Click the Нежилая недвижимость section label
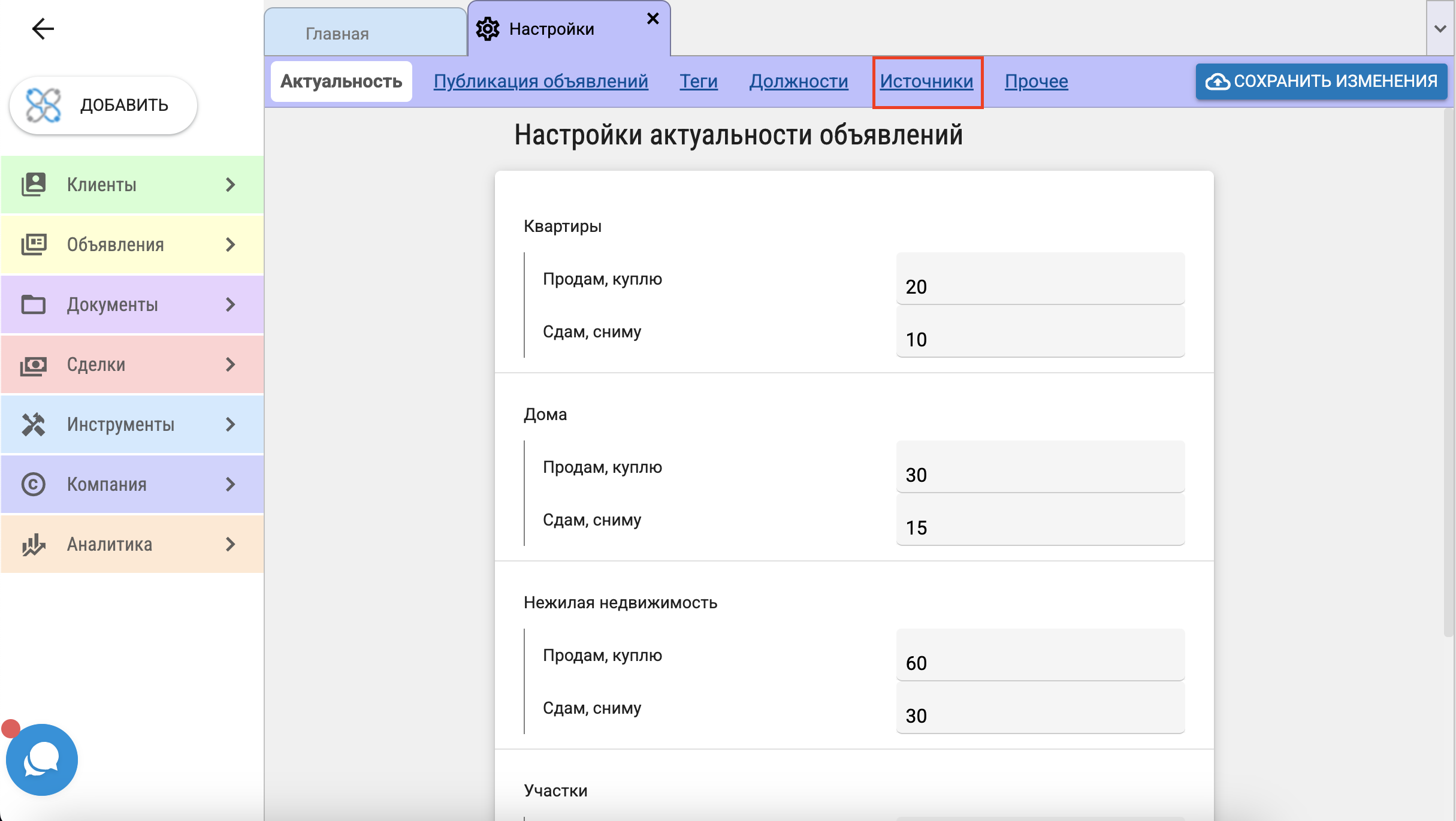 tap(620, 602)
